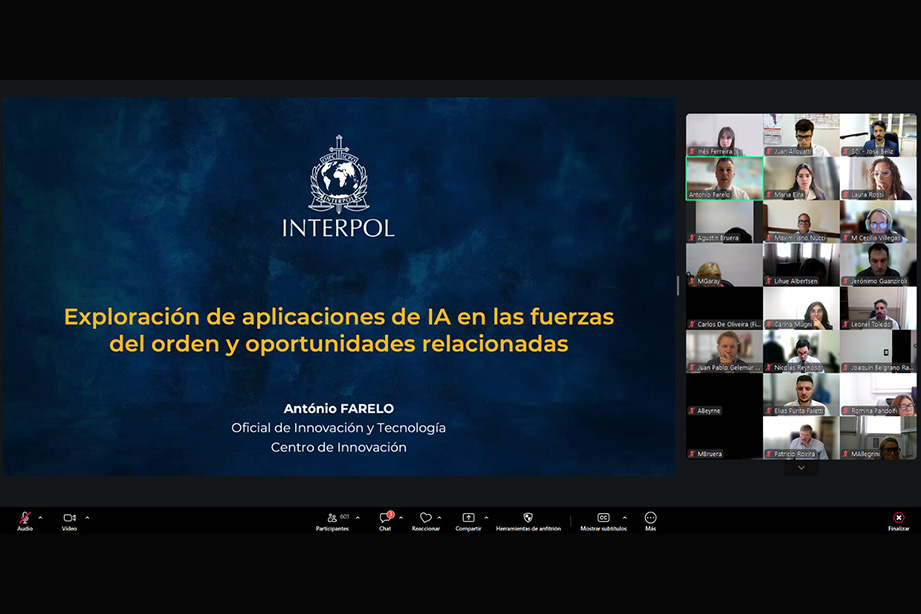Expand the Video options arrow
Viewport: 921px width, 614px height.
(87, 517)
